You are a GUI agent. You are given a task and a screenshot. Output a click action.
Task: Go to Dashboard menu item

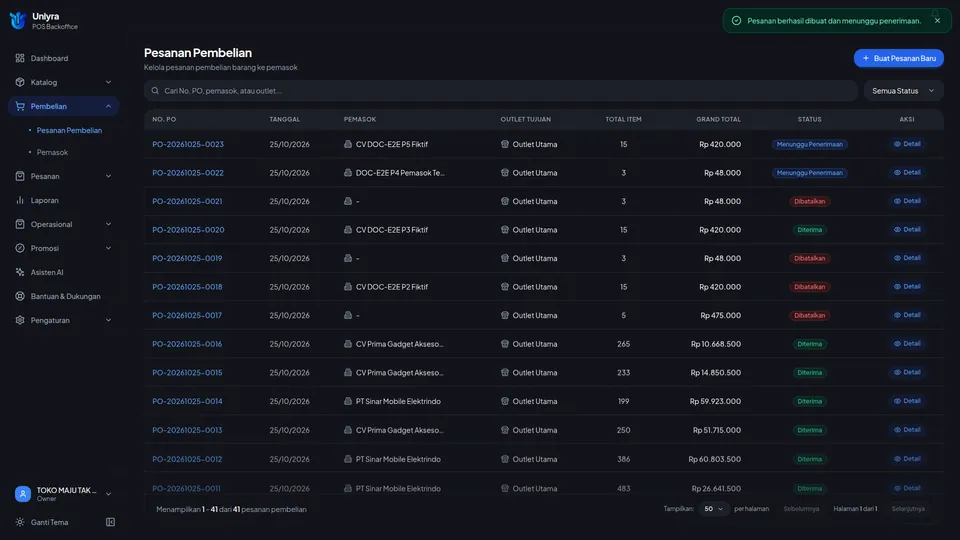pos(64,58)
